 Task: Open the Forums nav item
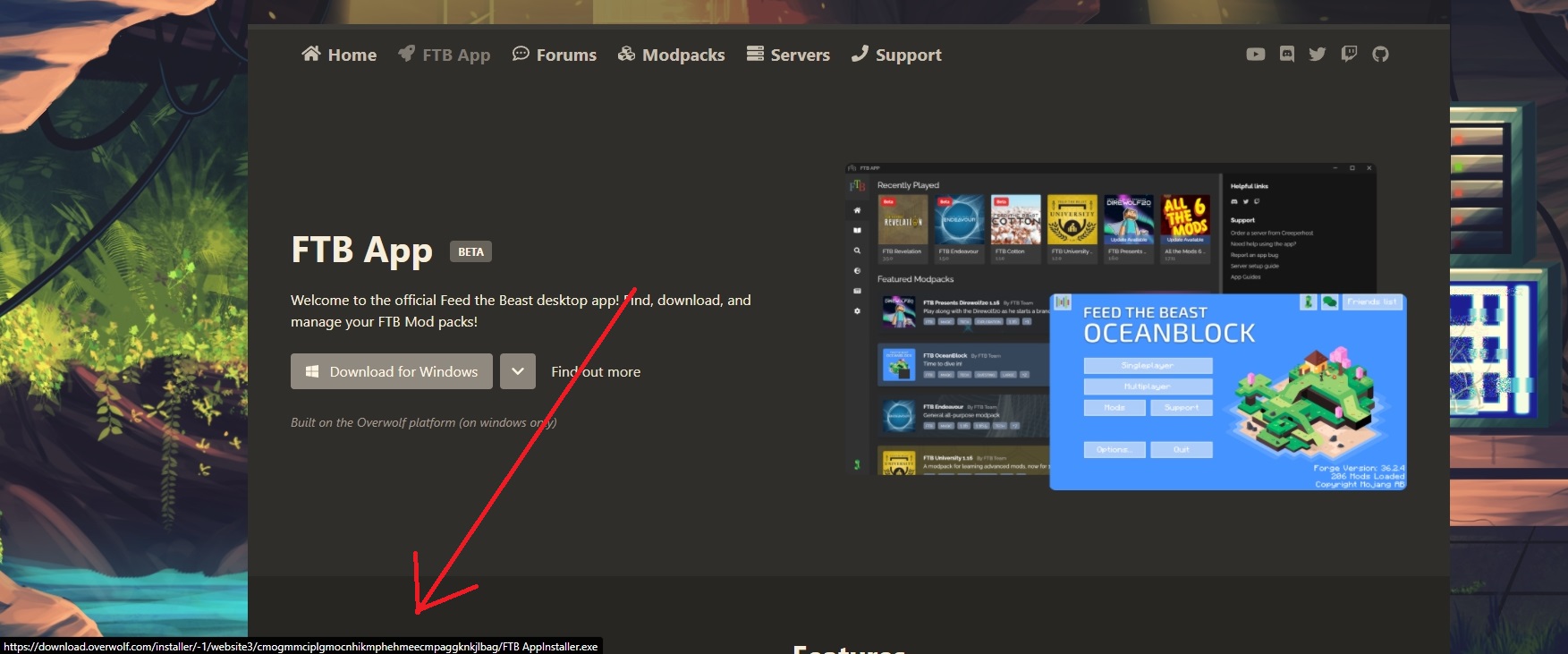(554, 55)
